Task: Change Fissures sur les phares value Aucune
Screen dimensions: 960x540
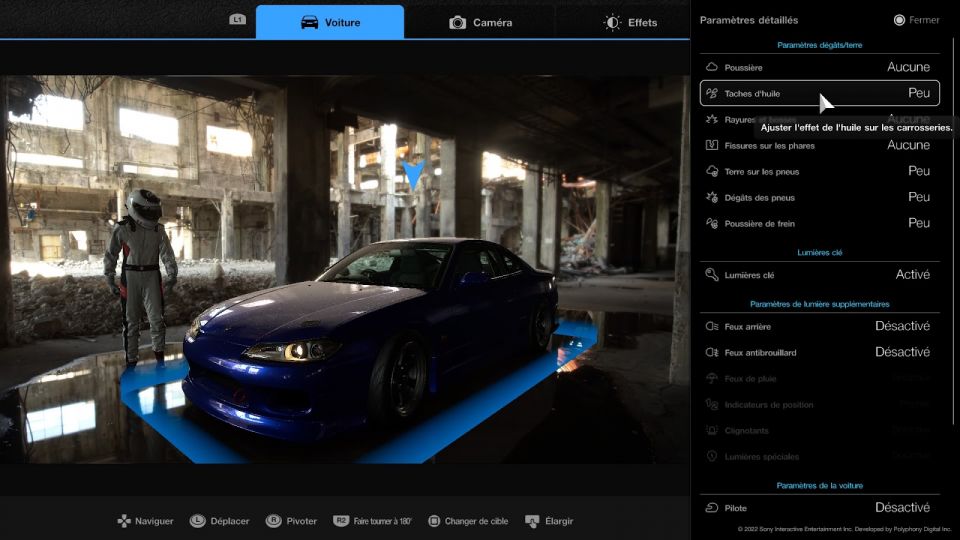Action: pyautogui.click(x=908, y=145)
